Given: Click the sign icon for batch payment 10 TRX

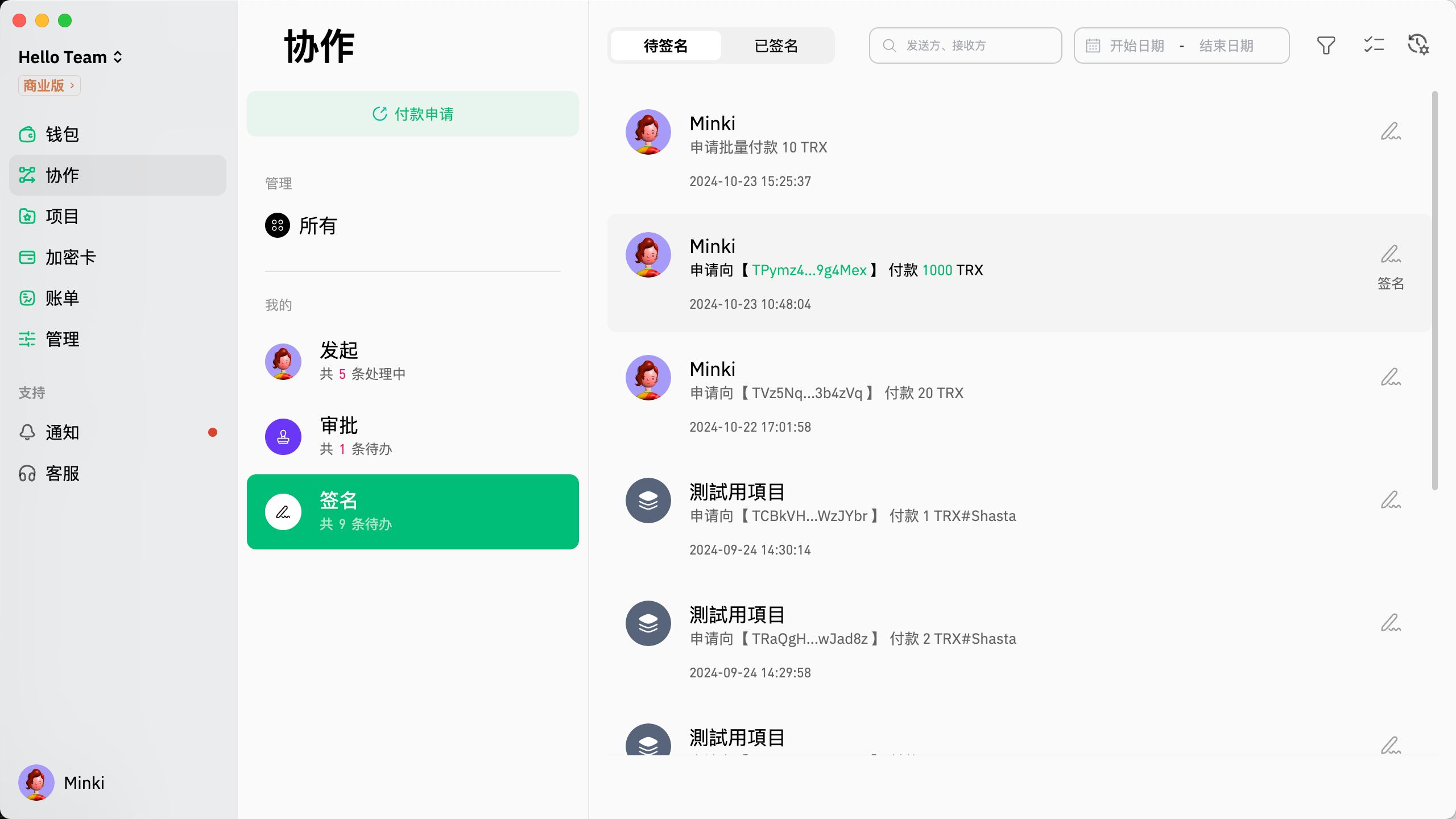Looking at the screenshot, I should pos(1391,132).
